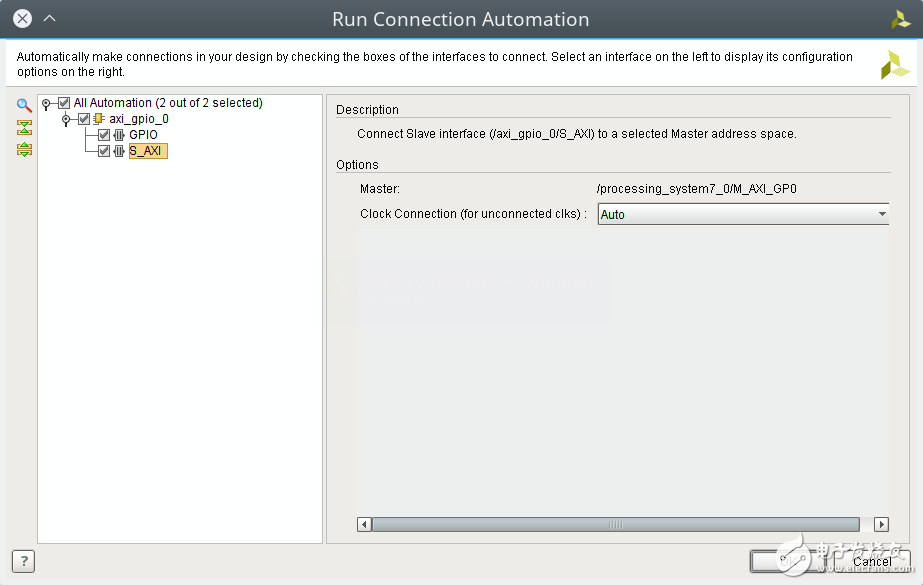923x585 pixels.
Task: Untick the S_AXI interface checkbox
Action: point(104,151)
